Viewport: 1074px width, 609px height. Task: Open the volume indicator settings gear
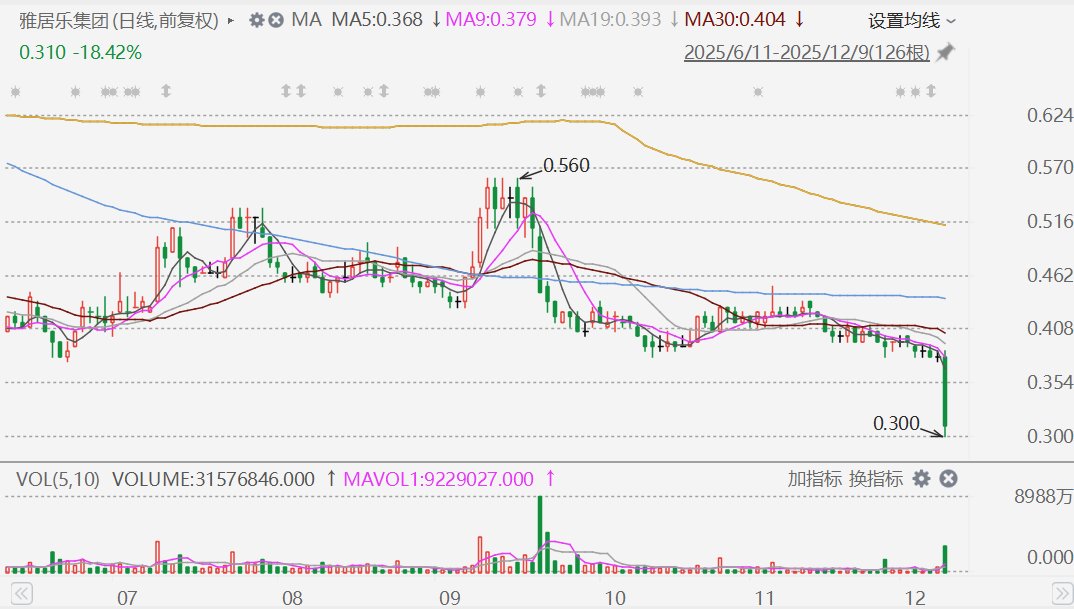point(922,478)
